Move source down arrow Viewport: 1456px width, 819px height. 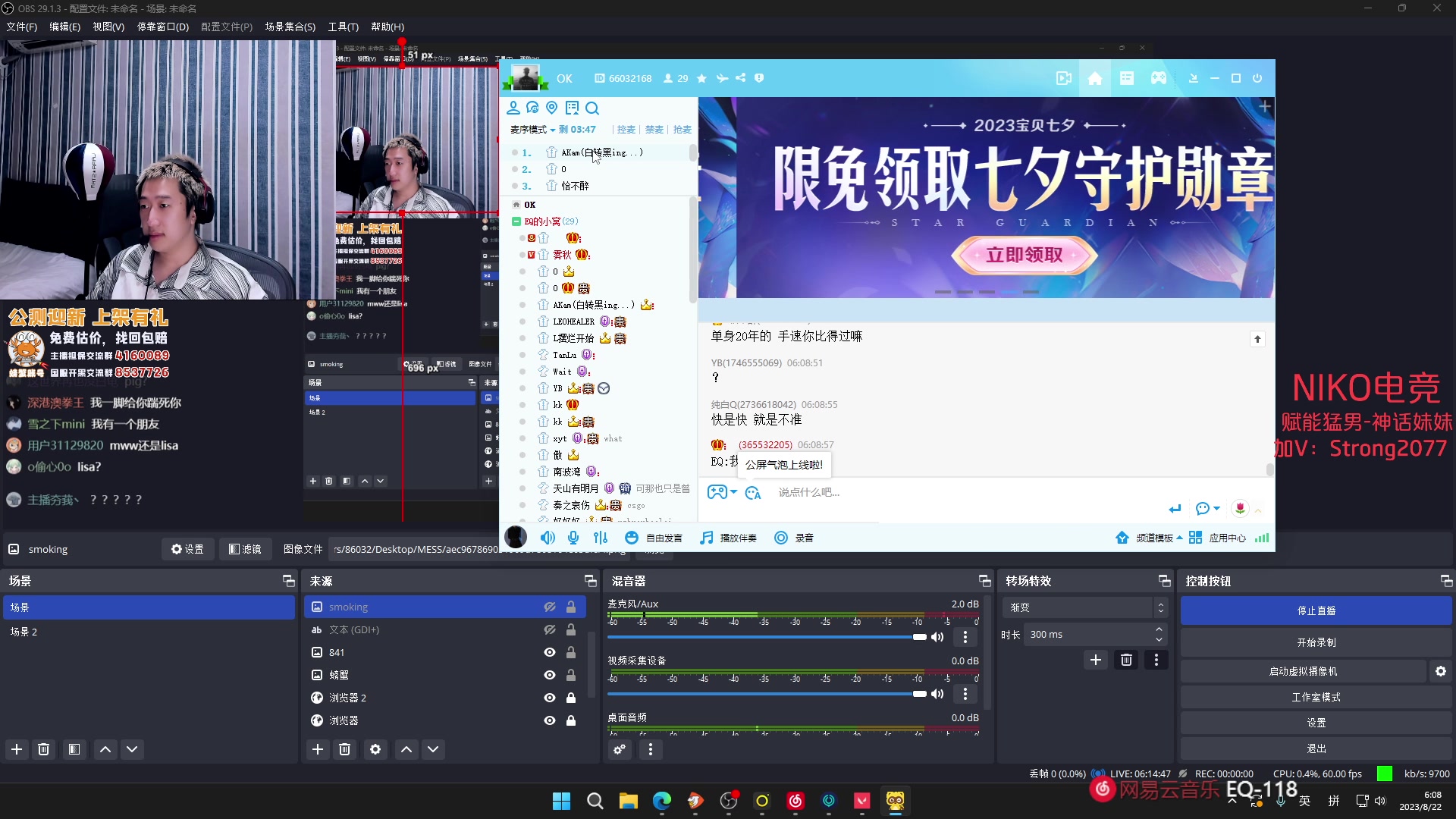(433, 749)
